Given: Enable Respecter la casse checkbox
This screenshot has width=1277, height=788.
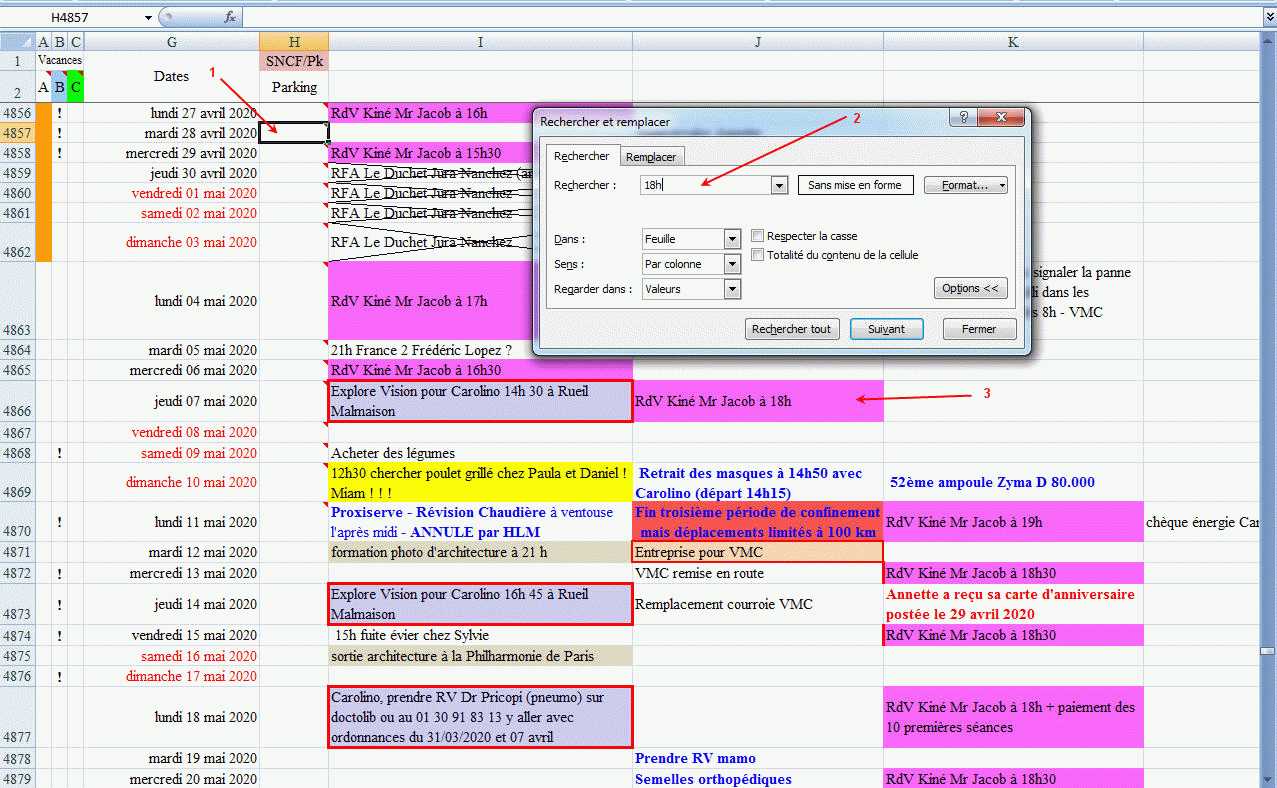Looking at the screenshot, I should pyautogui.click(x=758, y=236).
